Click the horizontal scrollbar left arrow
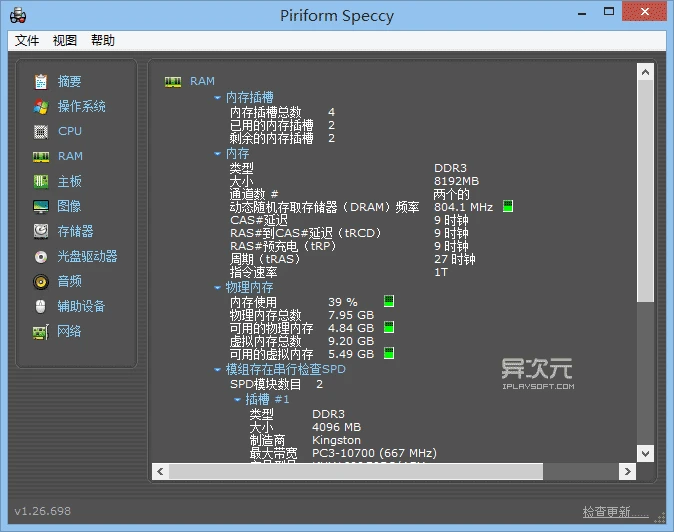 [x=160, y=471]
